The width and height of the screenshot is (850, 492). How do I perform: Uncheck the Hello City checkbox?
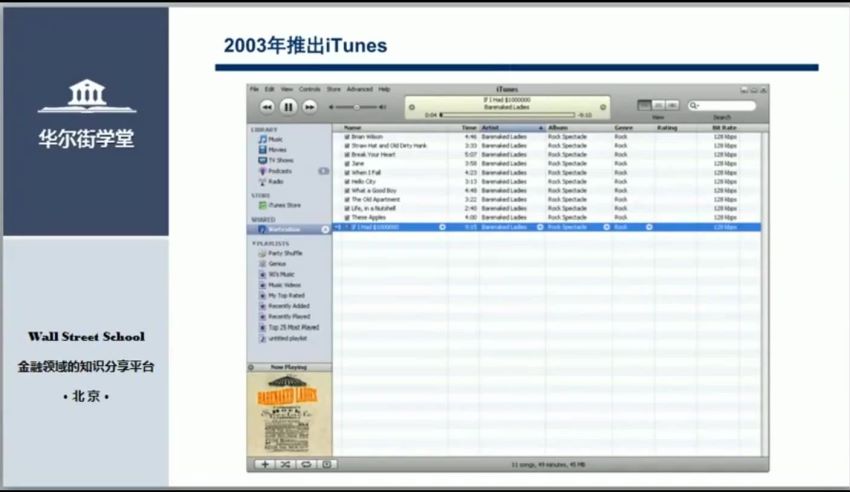347,182
